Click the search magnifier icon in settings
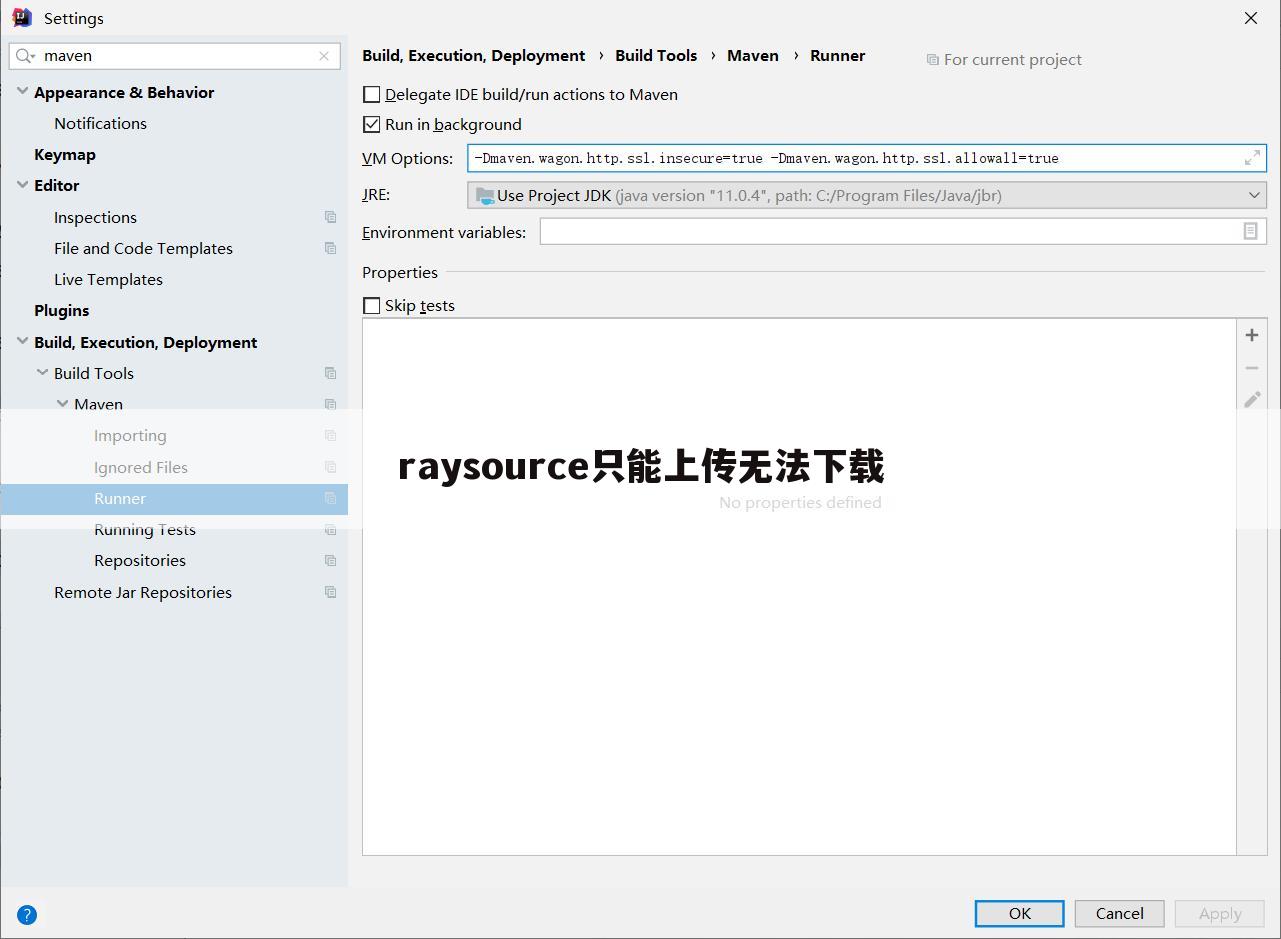This screenshot has width=1281, height=939. pyautogui.click(x=25, y=56)
